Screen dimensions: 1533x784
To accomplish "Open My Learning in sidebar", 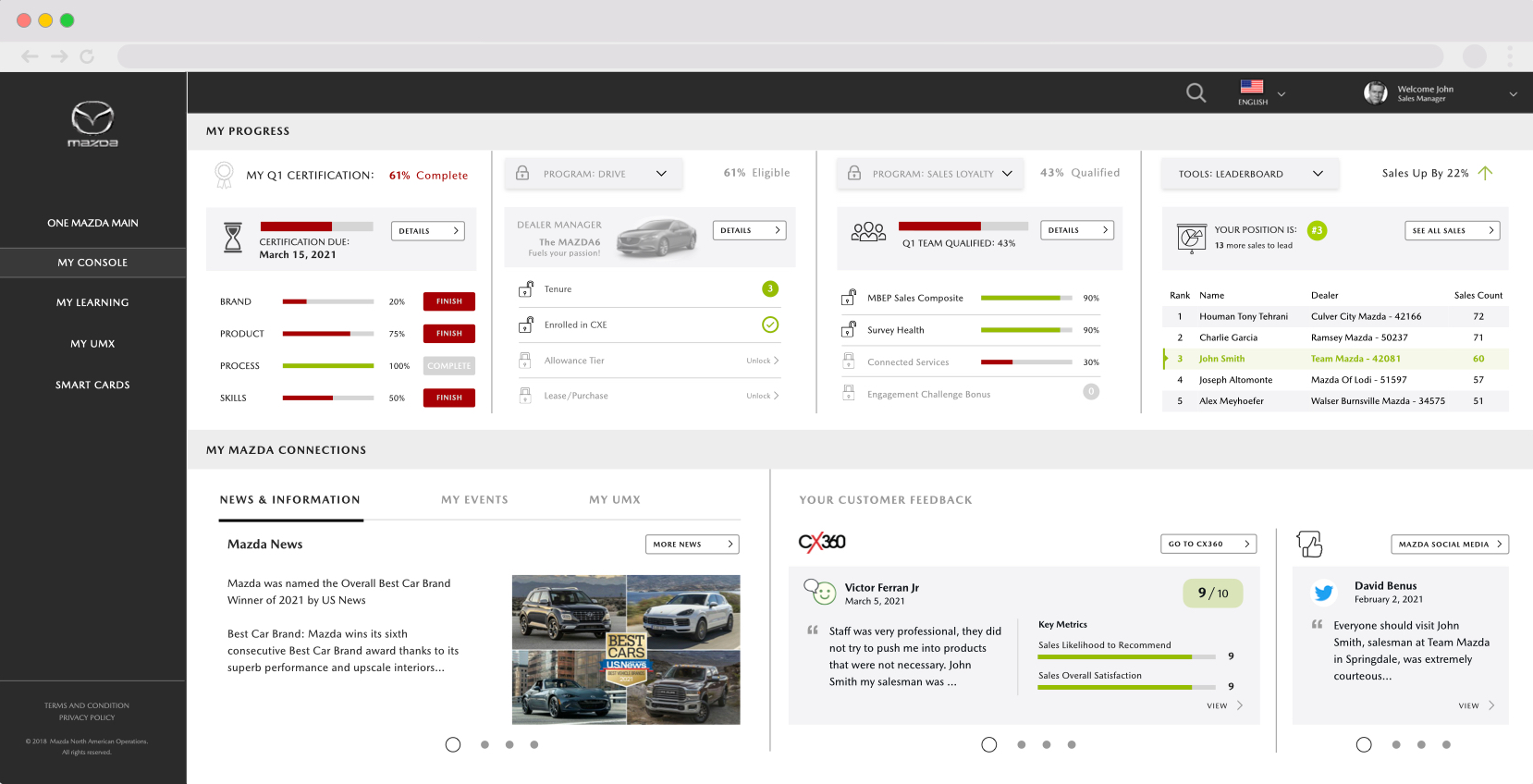I will coord(92,302).
